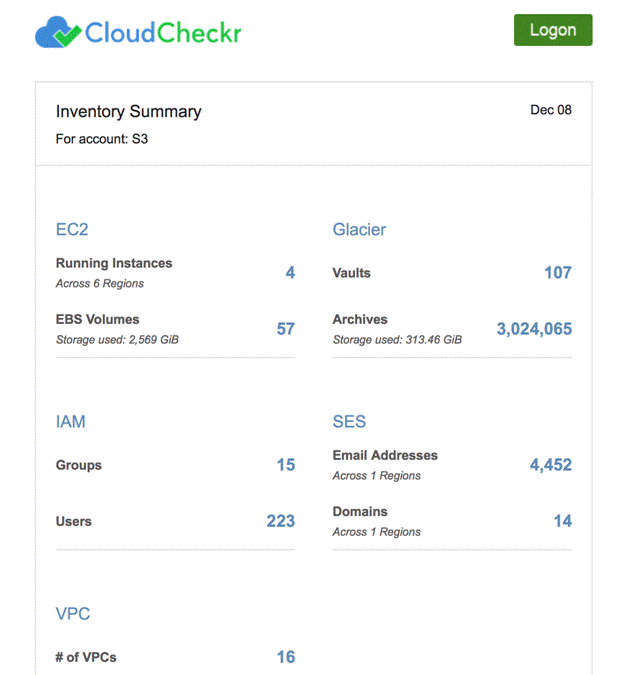Click the CloudCheckr cloud checkmark logo icon
The height and width of the screenshot is (675, 623).
58,32
